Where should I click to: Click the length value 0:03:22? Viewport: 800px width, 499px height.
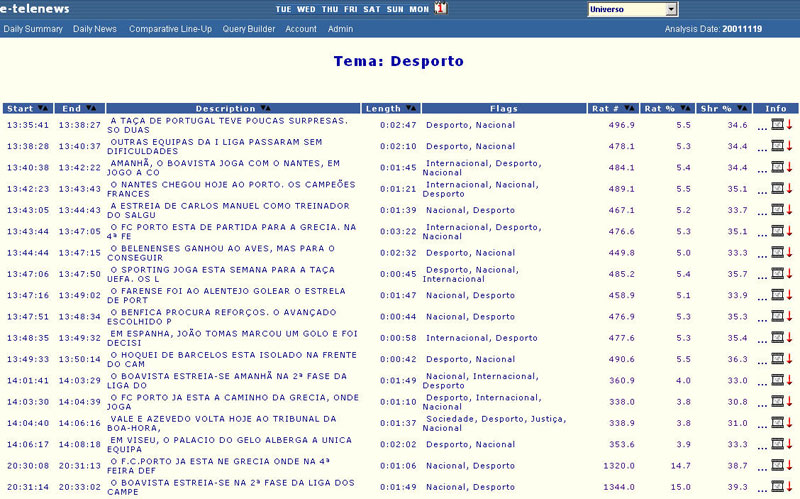[398, 232]
